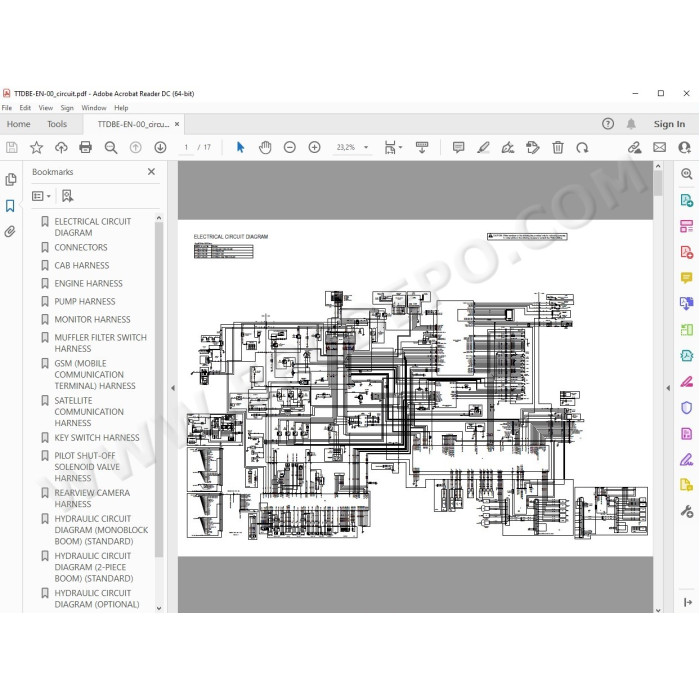Open the View menu

click(x=46, y=108)
